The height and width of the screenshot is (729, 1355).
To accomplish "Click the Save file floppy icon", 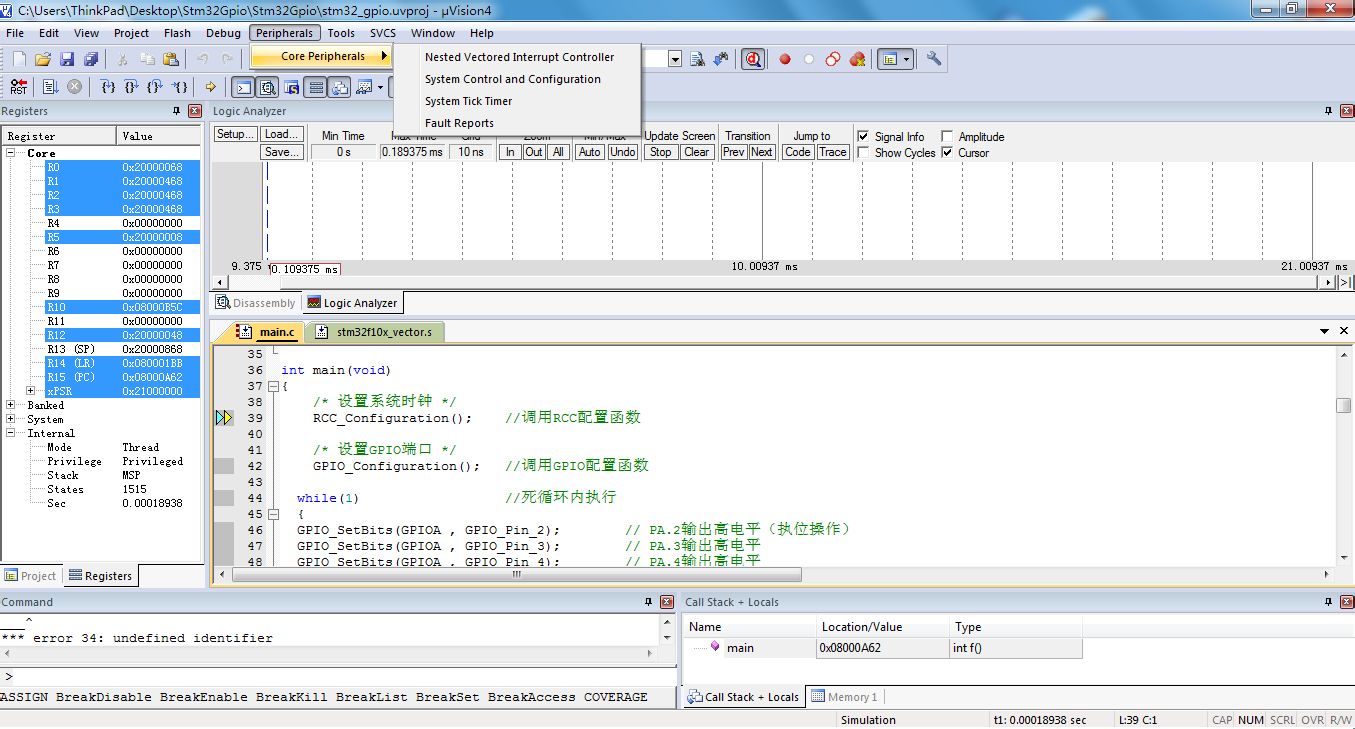I will [67, 60].
